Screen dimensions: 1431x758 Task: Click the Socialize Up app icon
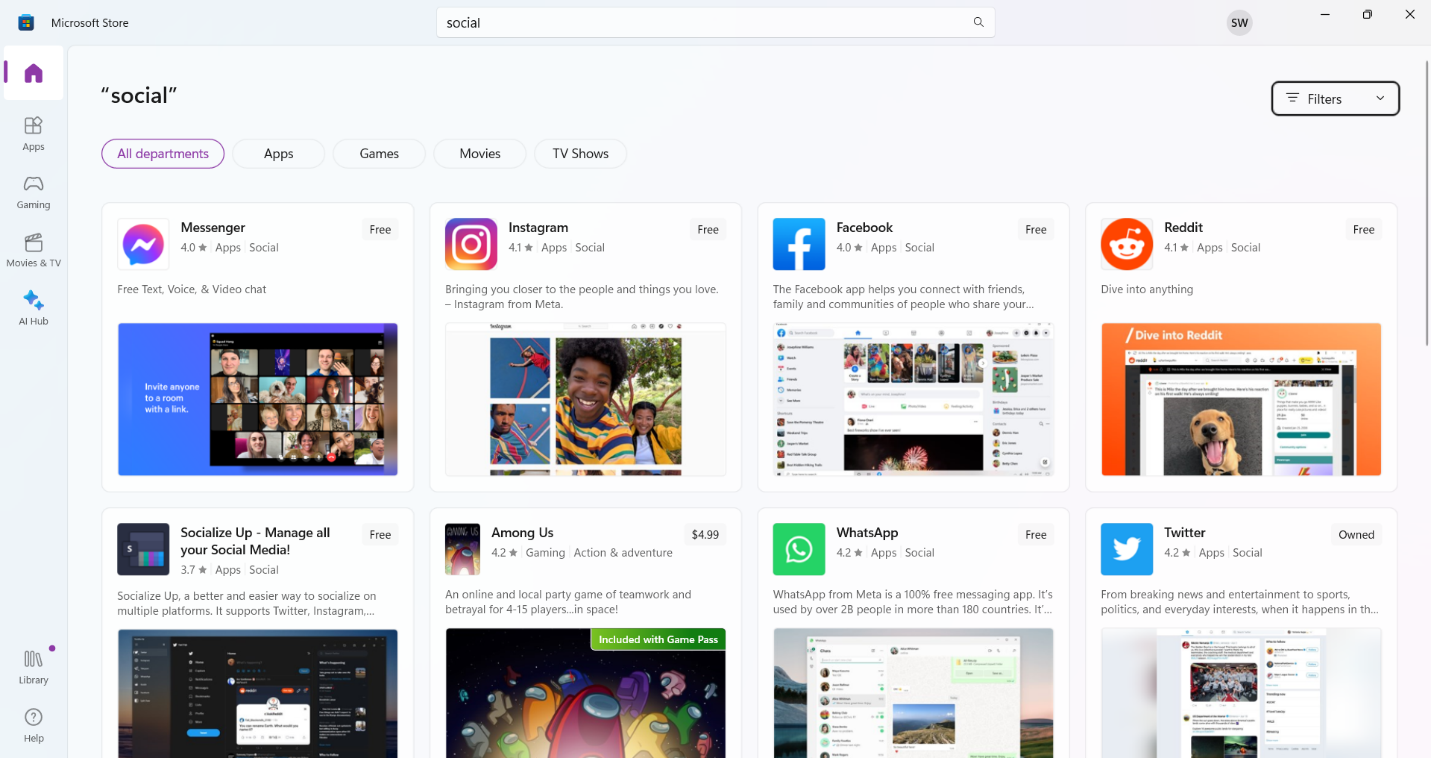pyautogui.click(x=143, y=549)
